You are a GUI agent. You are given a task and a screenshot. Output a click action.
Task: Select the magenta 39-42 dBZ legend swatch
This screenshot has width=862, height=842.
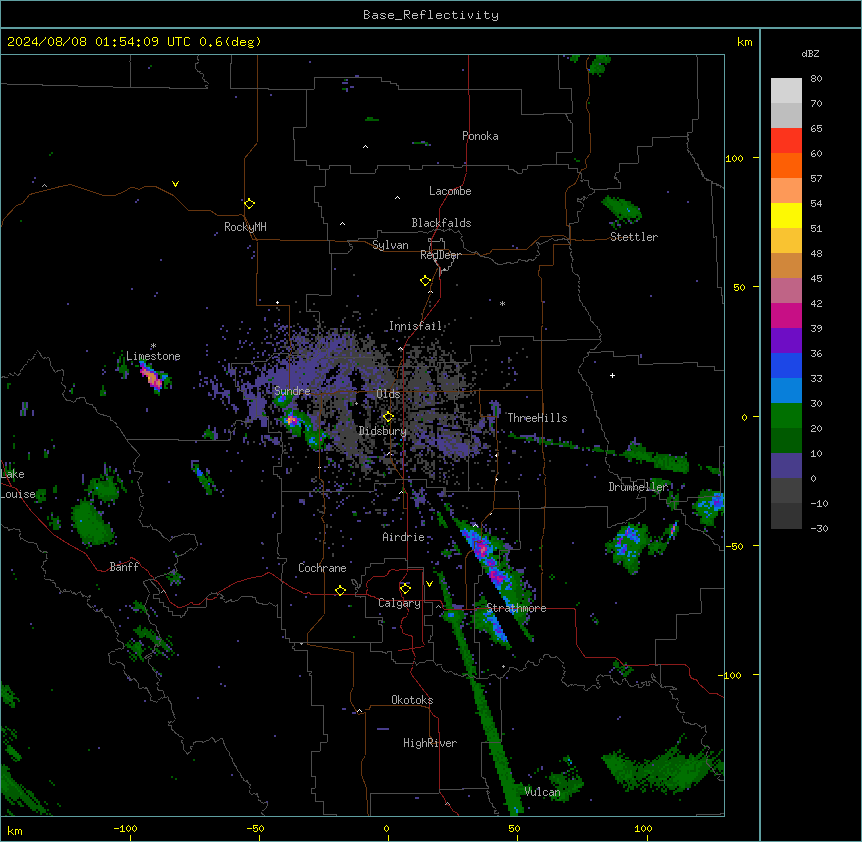point(786,315)
